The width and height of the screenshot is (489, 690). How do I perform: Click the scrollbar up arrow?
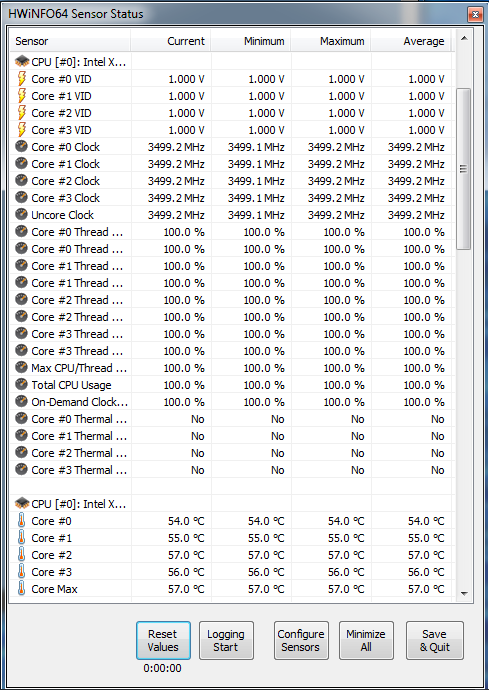464,39
